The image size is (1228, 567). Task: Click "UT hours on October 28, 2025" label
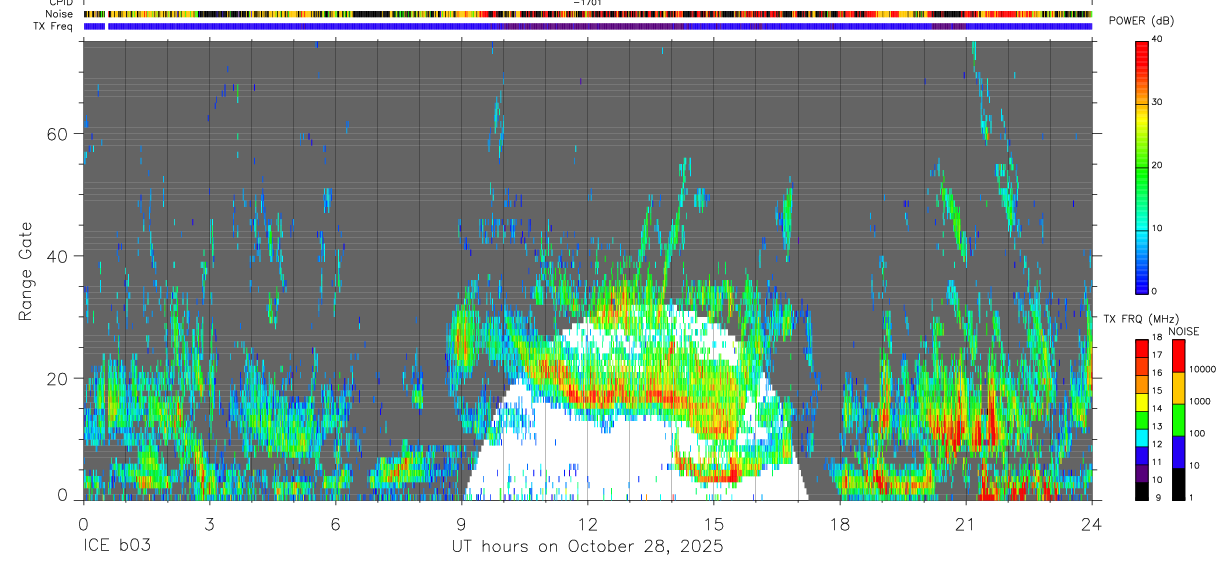pyautogui.click(x=587, y=547)
